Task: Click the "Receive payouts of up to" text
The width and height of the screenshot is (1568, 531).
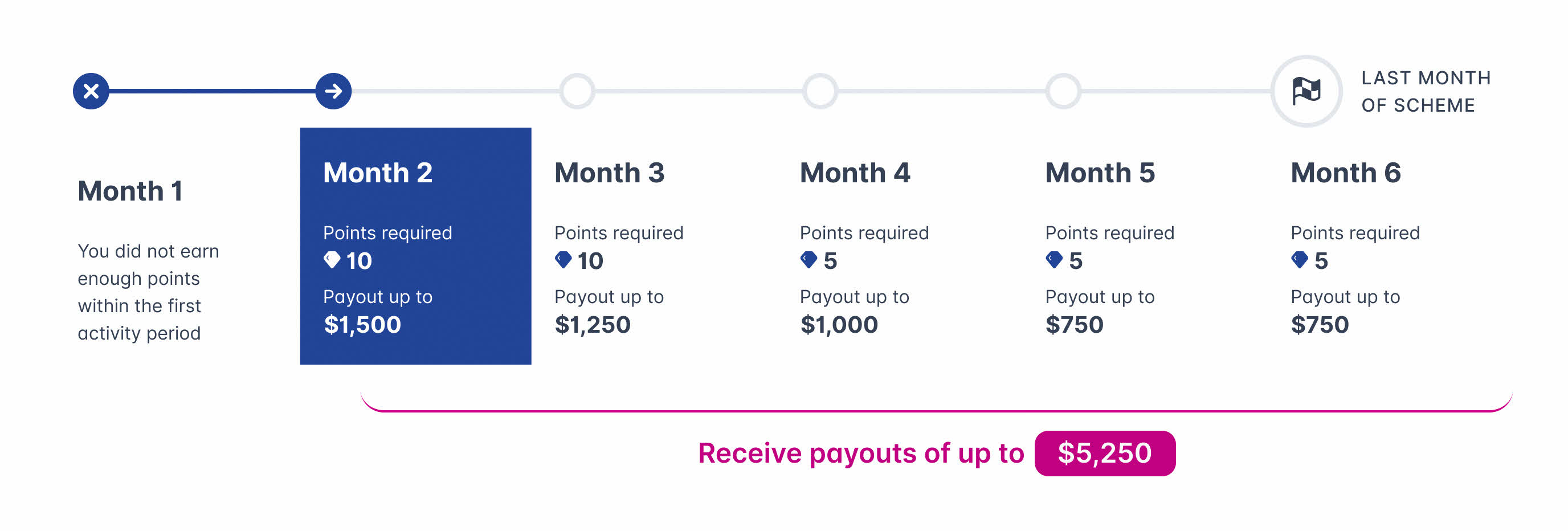Action: (861, 453)
